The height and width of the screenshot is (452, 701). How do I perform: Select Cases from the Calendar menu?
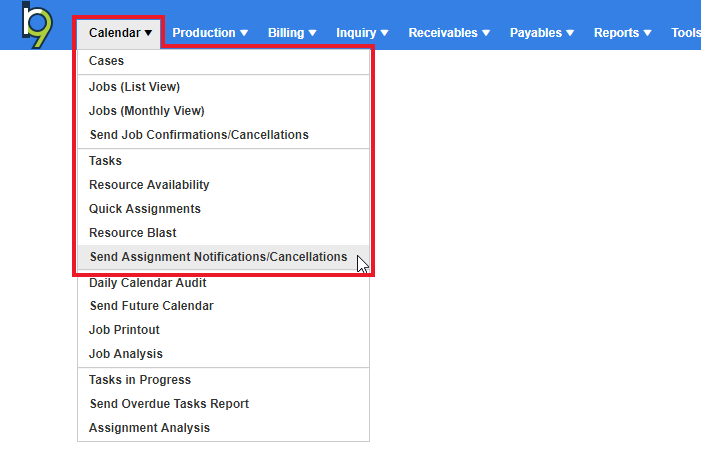click(224, 61)
